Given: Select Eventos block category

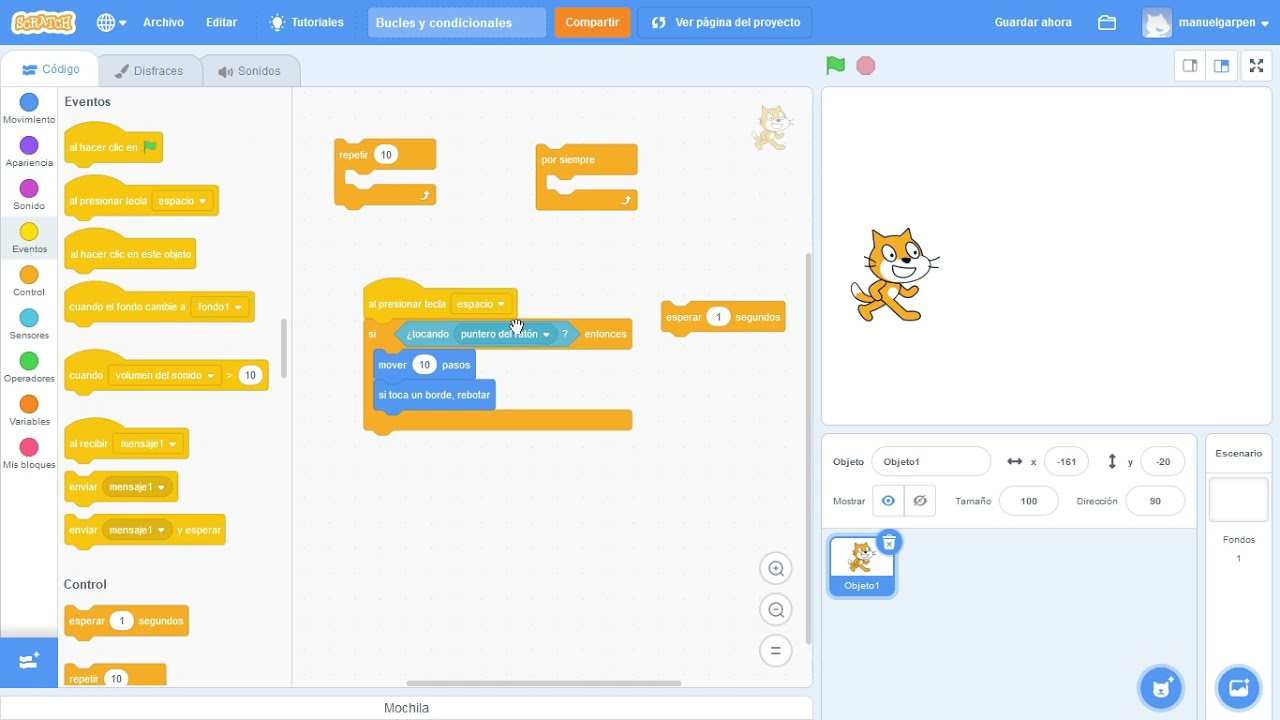Looking at the screenshot, I should [29, 238].
